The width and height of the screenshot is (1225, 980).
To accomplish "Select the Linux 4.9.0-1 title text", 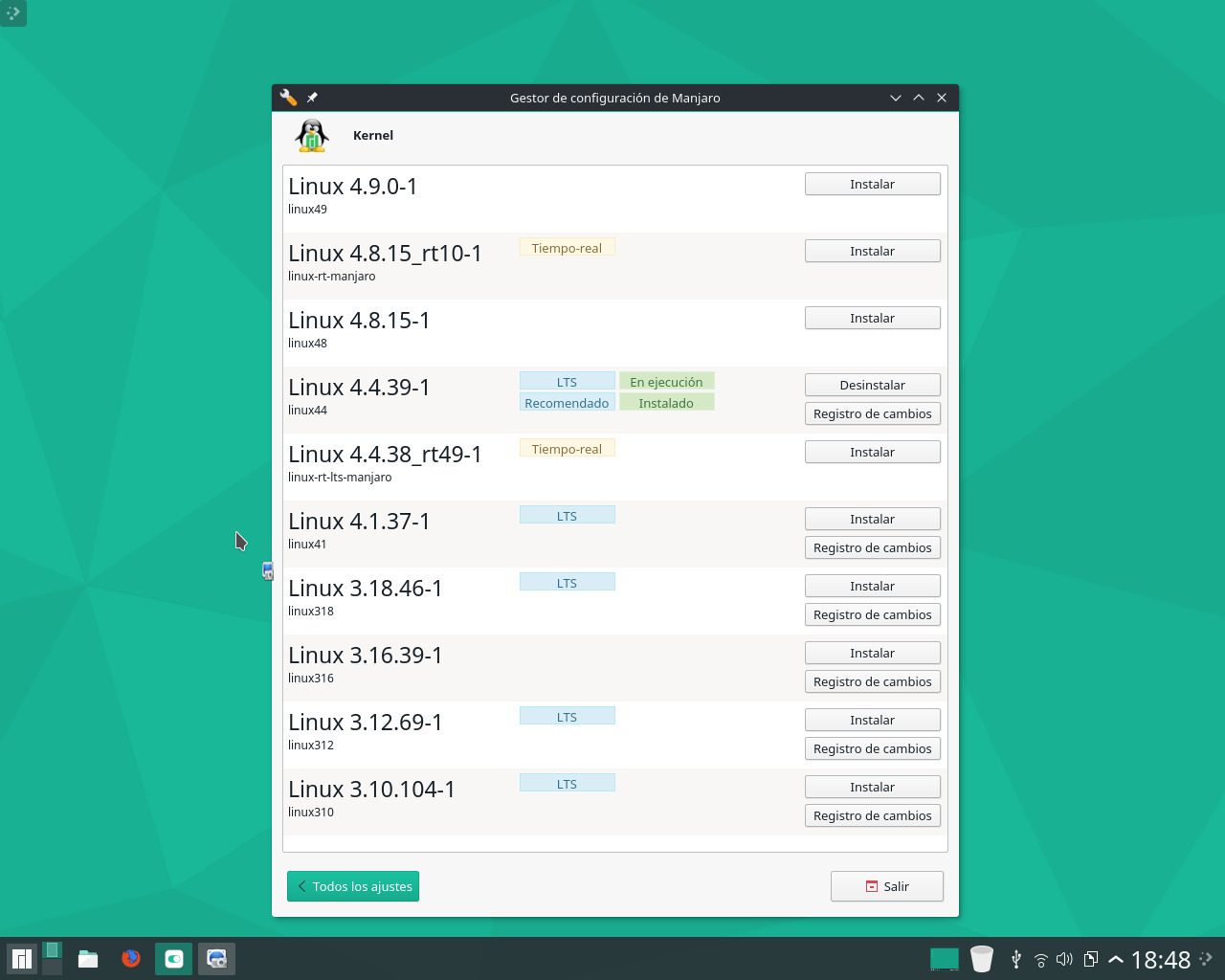I will [353, 187].
